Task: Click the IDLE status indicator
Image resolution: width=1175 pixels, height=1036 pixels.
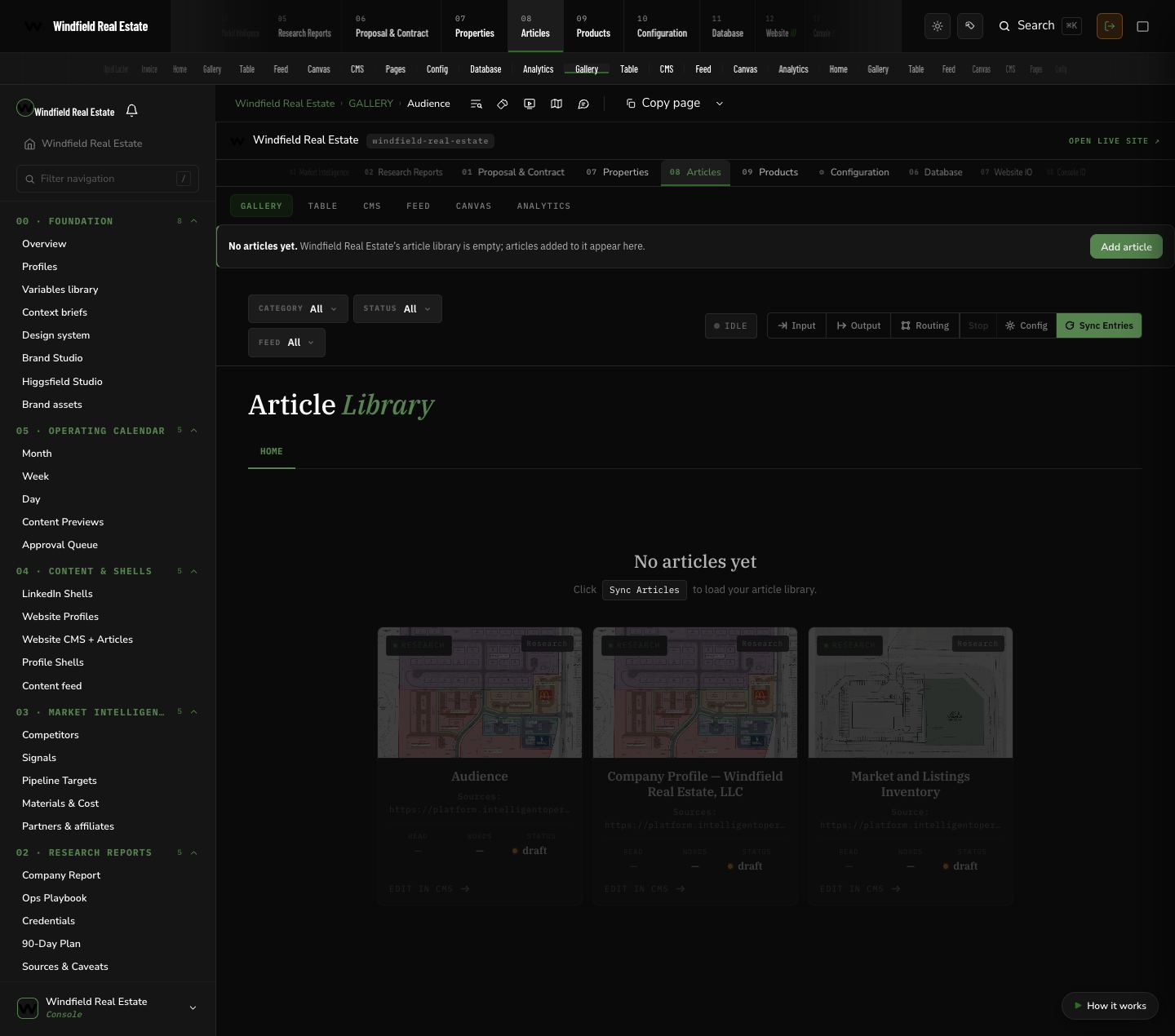Action: pos(731,325)
